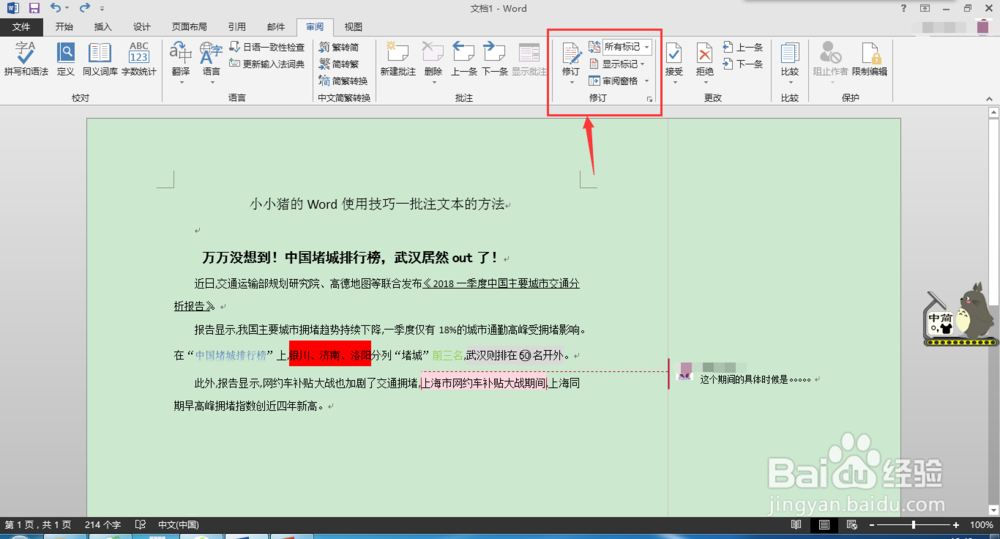Toggle Show Comments (显示批注)
The height and width of the screenshot is (539, 1000).
[x=529, y=59]
